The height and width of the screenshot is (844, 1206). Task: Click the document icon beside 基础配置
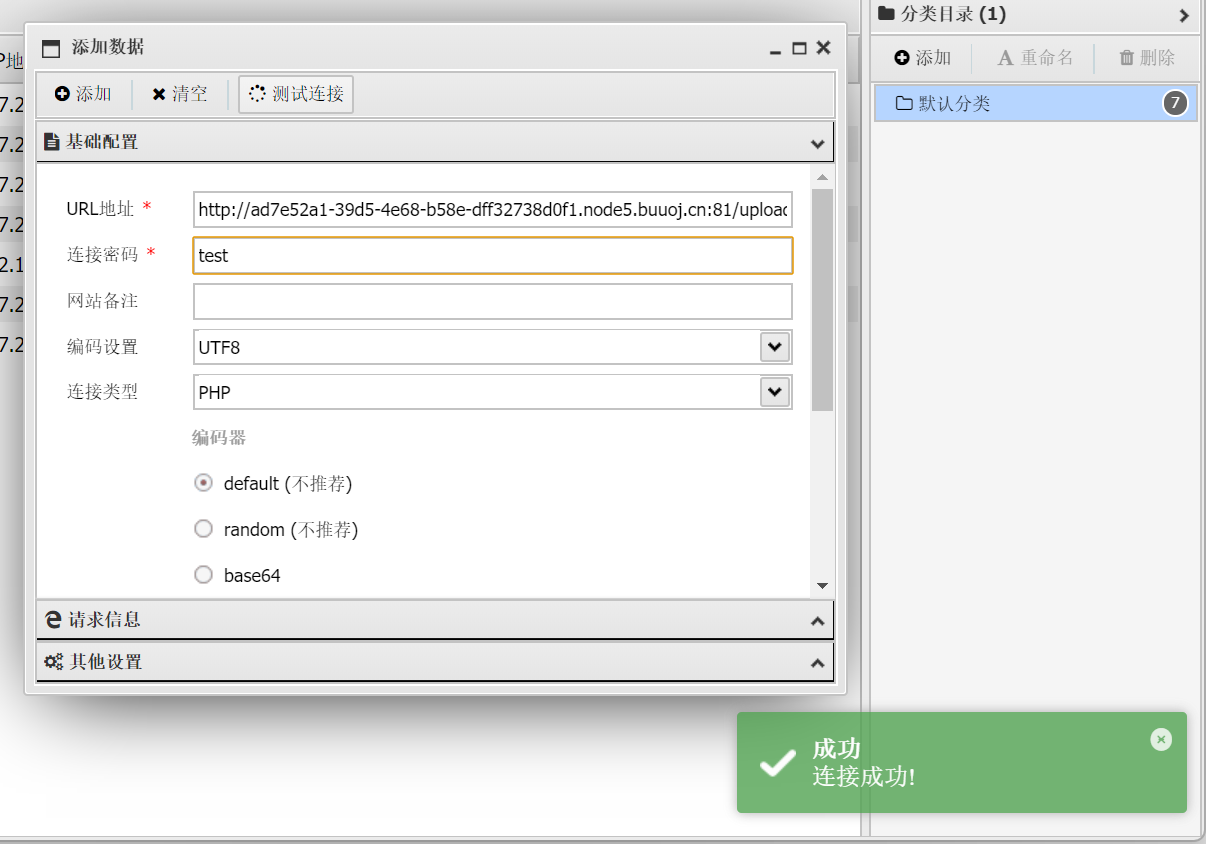click(52, 142)
